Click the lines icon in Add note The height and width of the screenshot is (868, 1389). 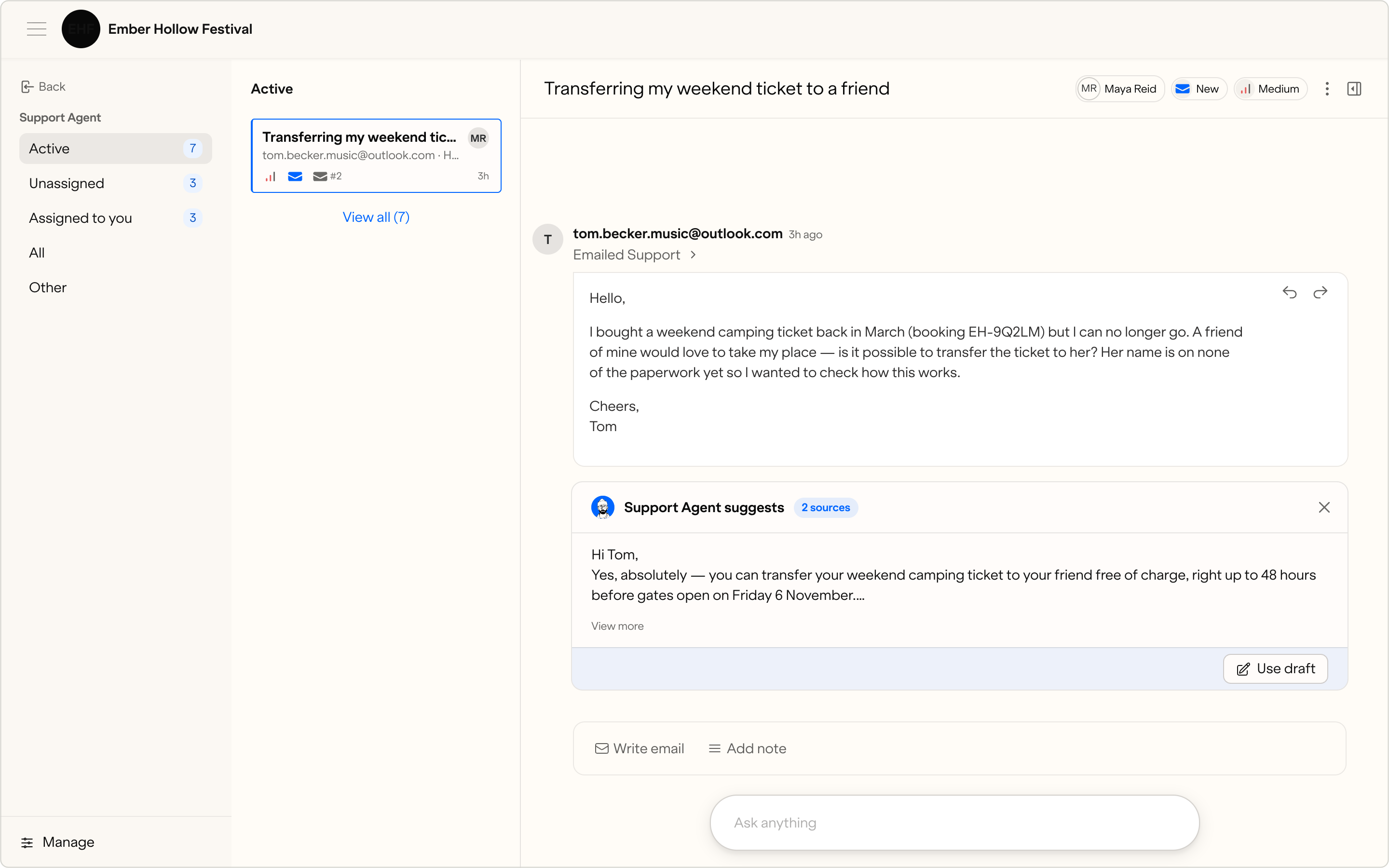pyautogui.click(x=715, y=748)
